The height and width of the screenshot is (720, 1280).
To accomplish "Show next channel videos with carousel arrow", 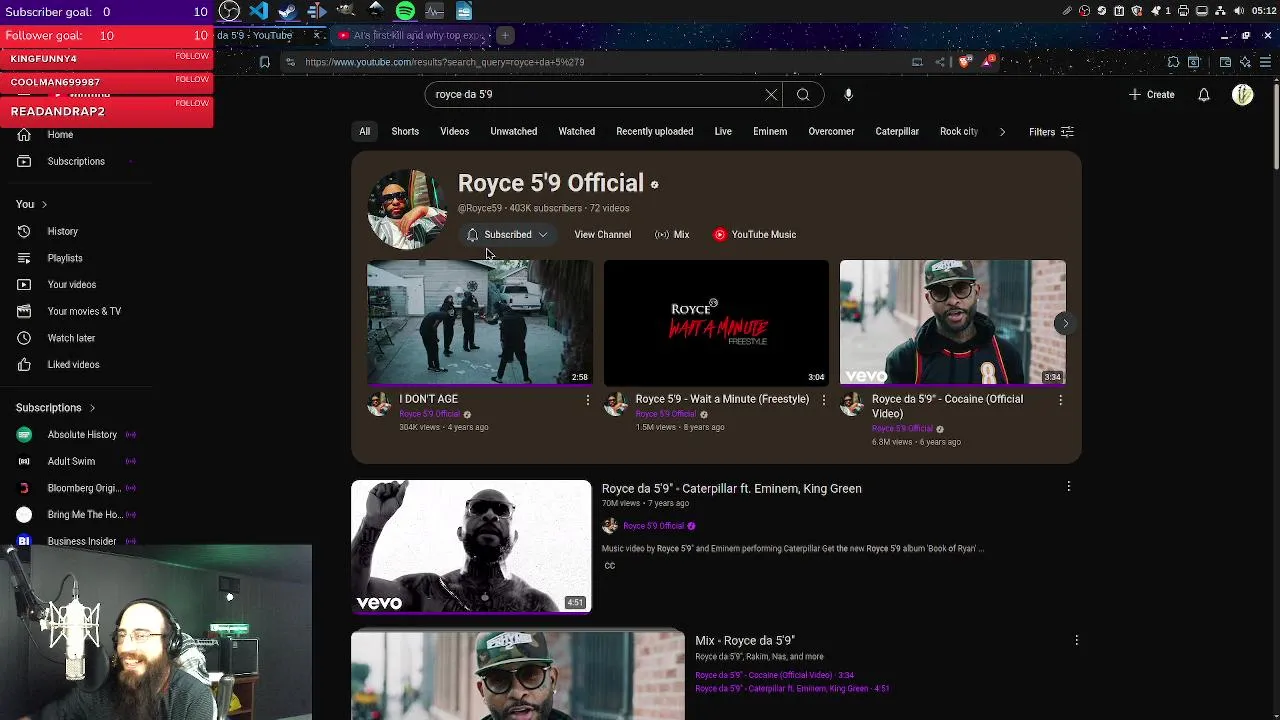I will 1066,323.
